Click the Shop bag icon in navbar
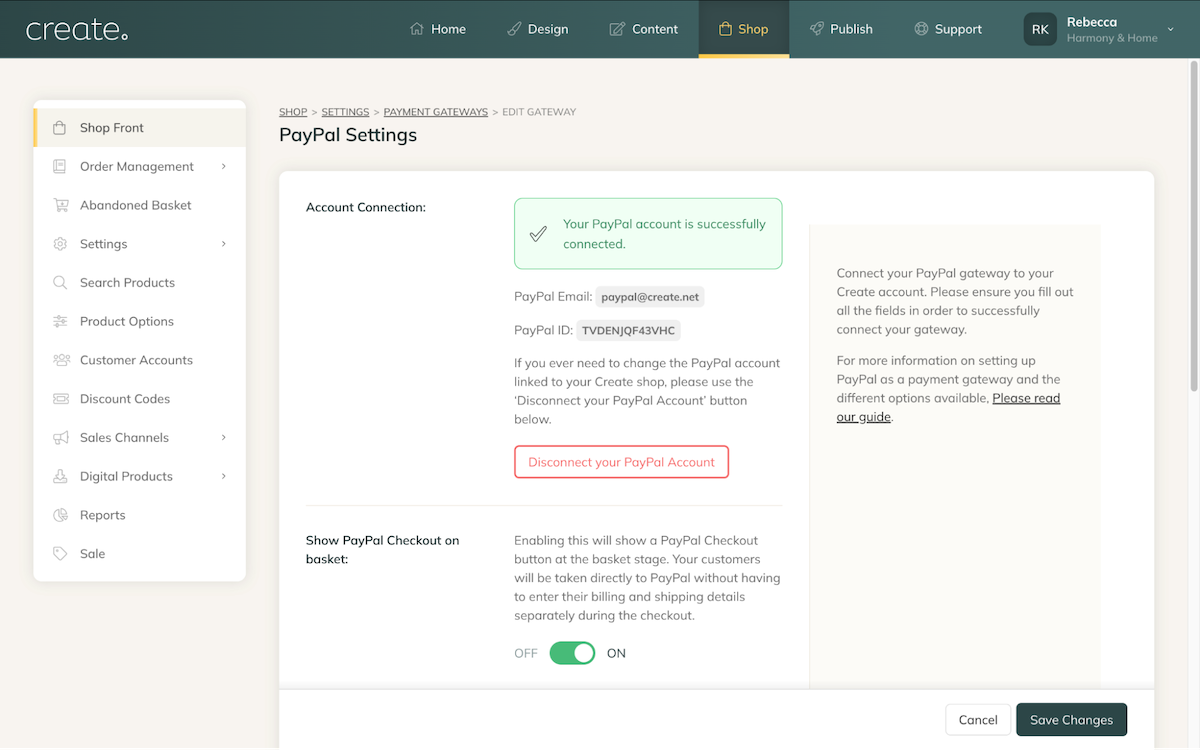 coord(725,29)
